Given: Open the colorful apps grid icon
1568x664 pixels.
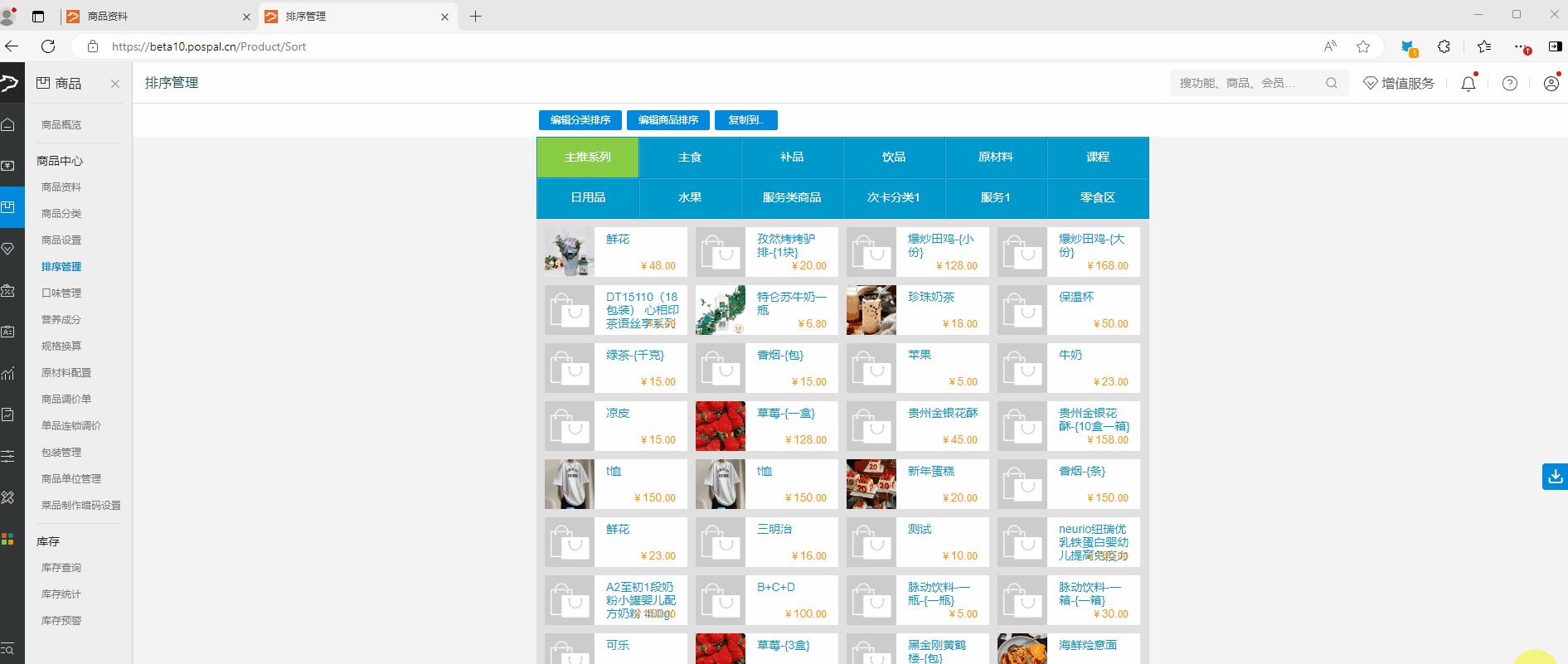Looking at the screenshot, I should tap(7, 539).
